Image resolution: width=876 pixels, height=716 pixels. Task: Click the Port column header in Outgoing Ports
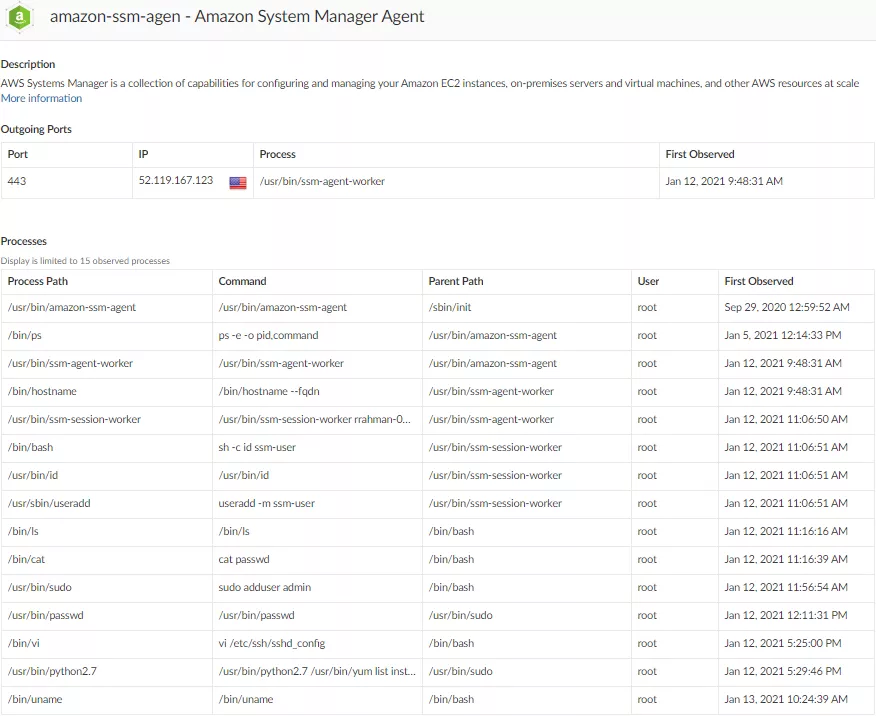click(17, 154)
